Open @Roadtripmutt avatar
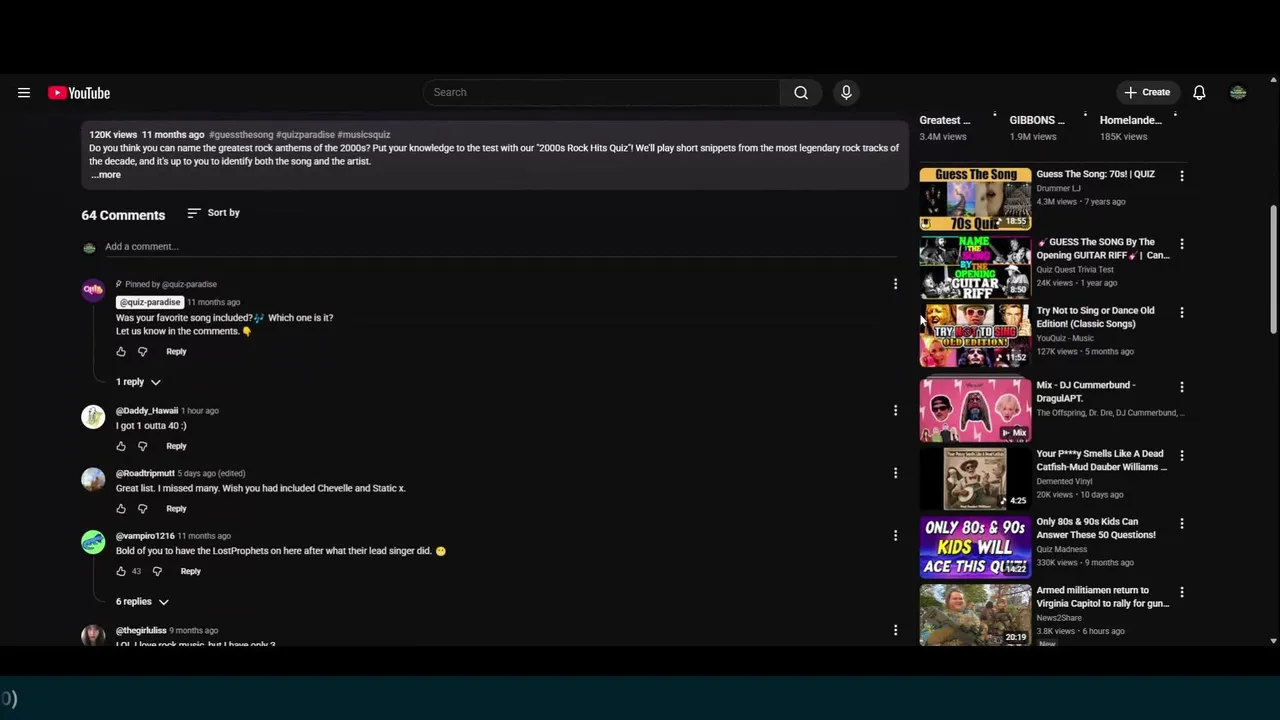The width and height of the screenshot is (1280, 720). [93, 479]
